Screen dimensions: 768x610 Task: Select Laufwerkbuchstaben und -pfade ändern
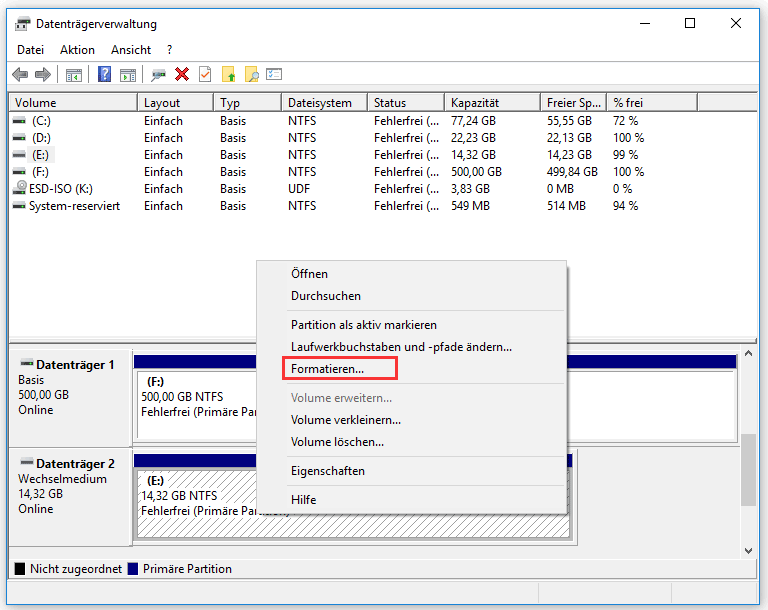[x=411, y=347]
